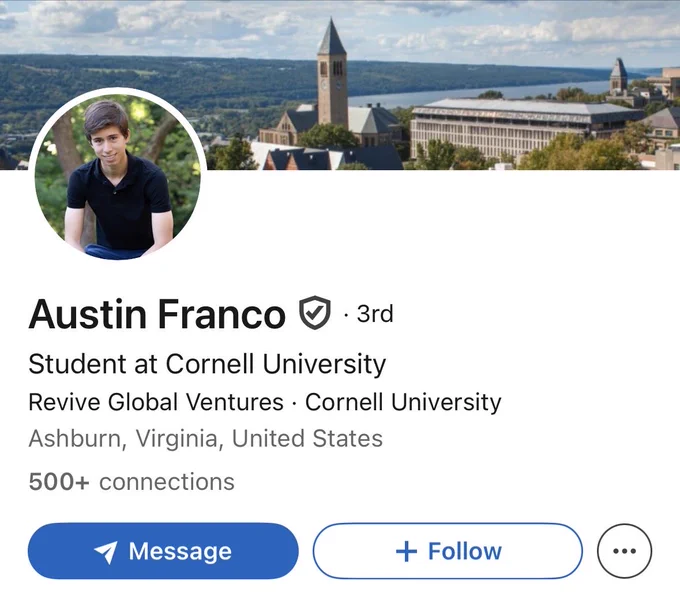Follow Austin Franco via the Follow label
680x603 pixels.
click(465, 551)
